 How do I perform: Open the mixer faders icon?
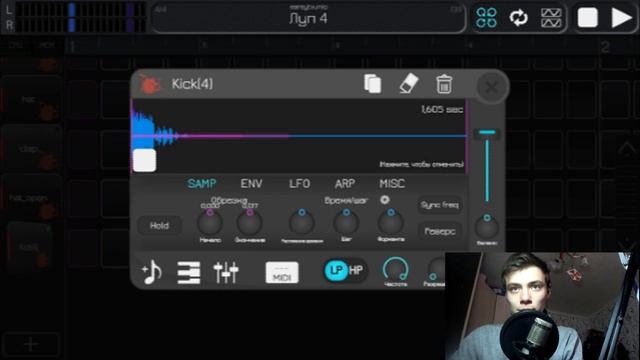click(226, 272)
